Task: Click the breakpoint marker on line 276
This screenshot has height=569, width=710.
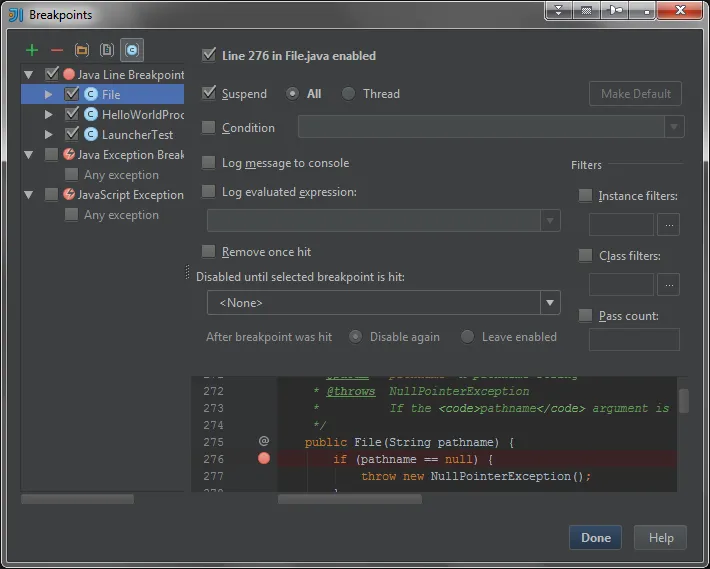Action: [264, 459]
